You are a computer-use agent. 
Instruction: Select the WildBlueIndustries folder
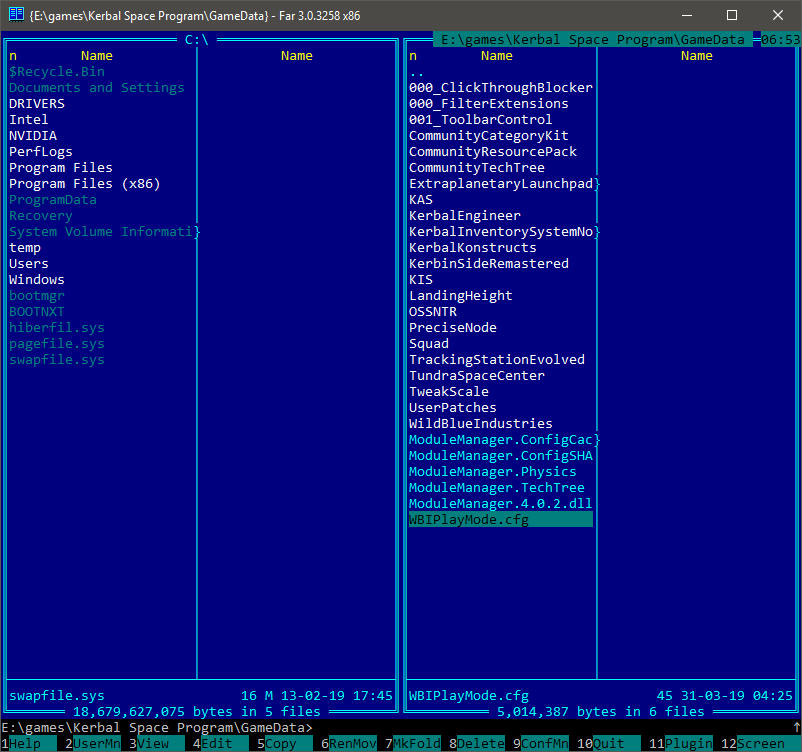[481, 424]
